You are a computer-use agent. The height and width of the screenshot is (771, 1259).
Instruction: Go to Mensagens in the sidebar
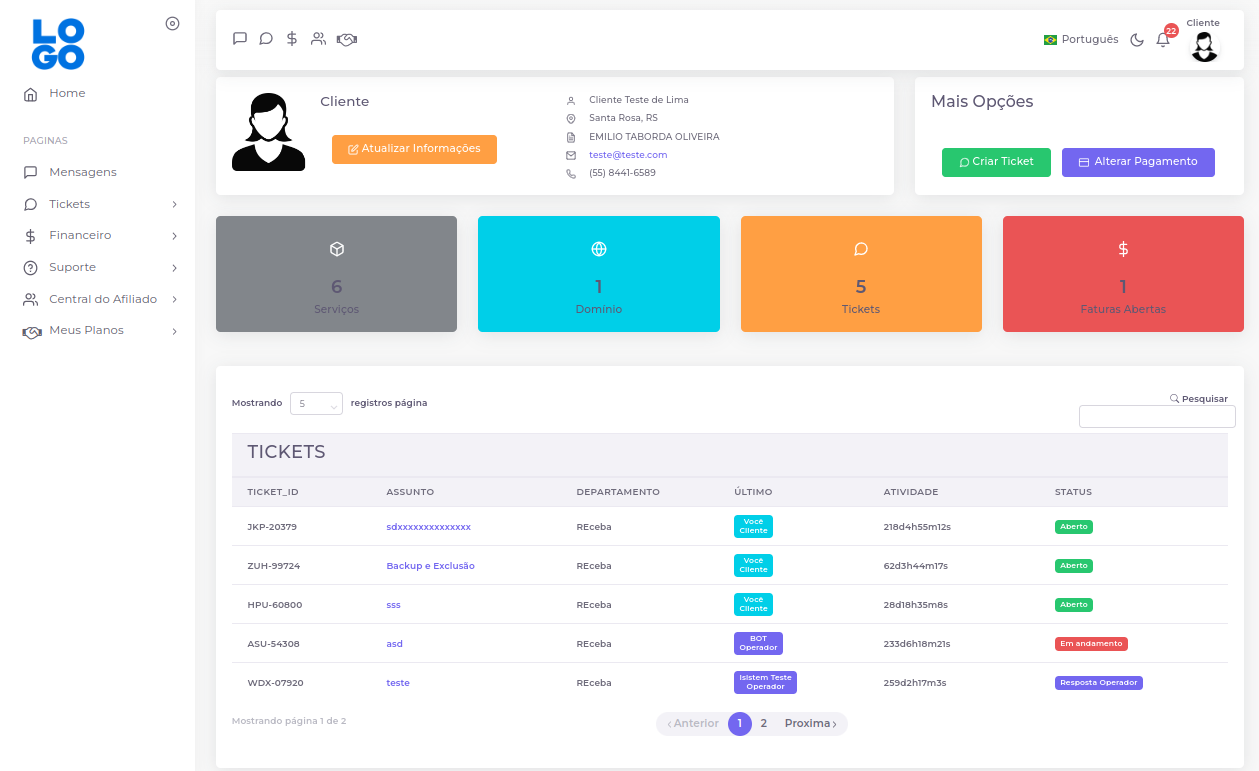click(82, 172)
